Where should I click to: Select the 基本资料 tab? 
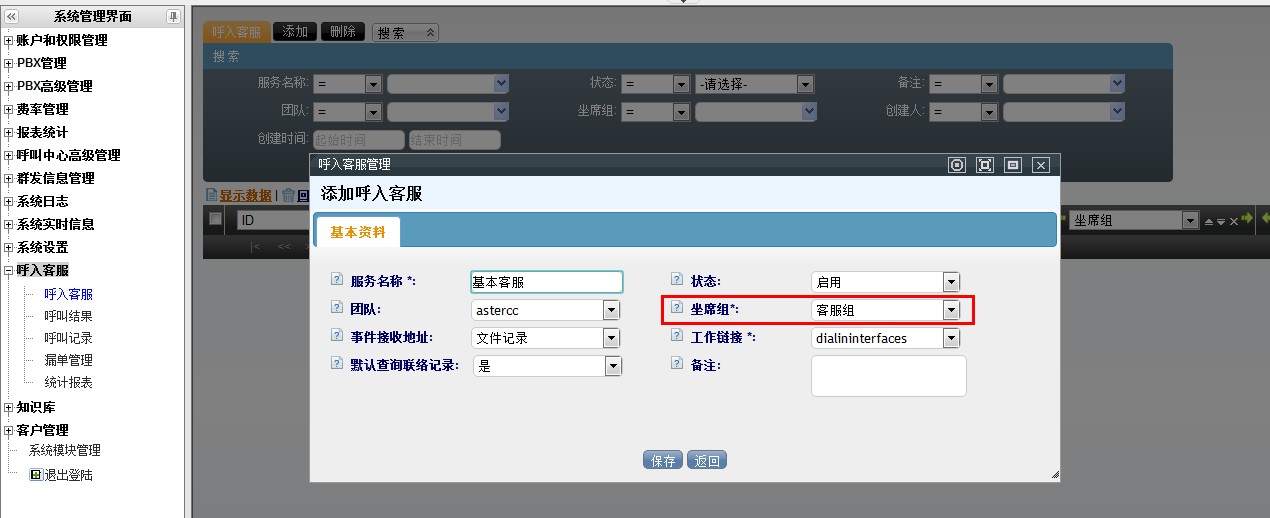click(x=358, y=231)
